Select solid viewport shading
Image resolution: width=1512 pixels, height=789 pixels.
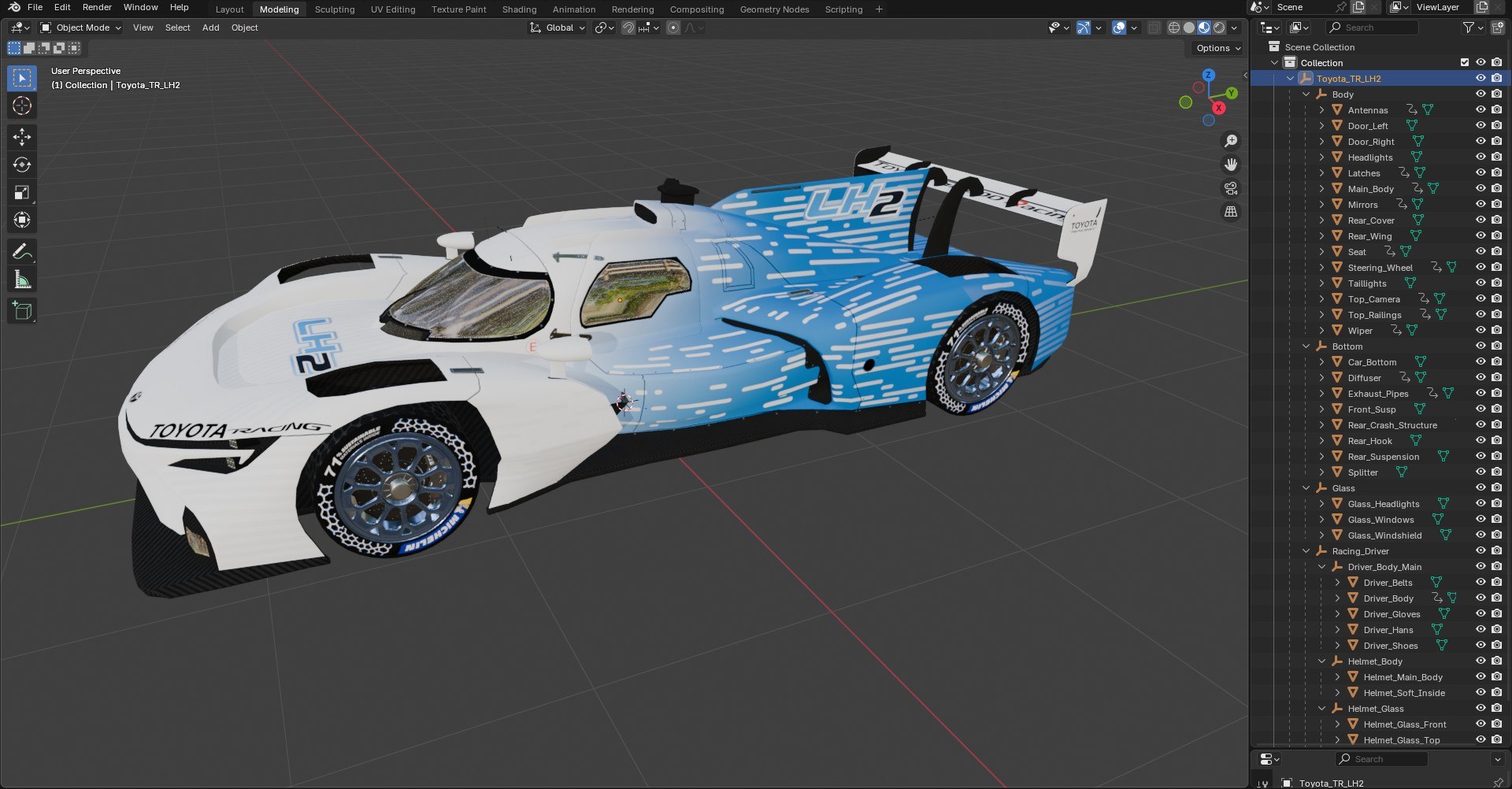1189,28
